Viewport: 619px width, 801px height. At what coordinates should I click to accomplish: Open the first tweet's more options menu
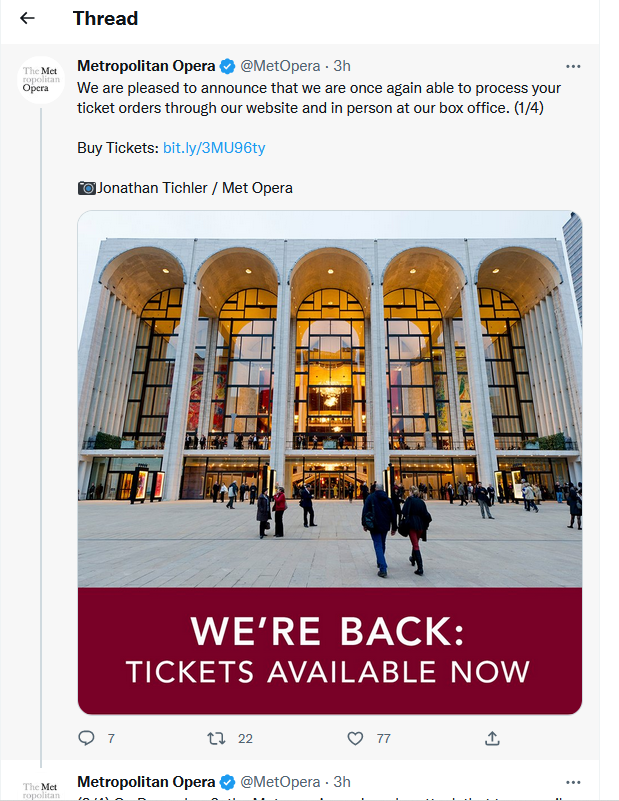[x=573, y=66]
